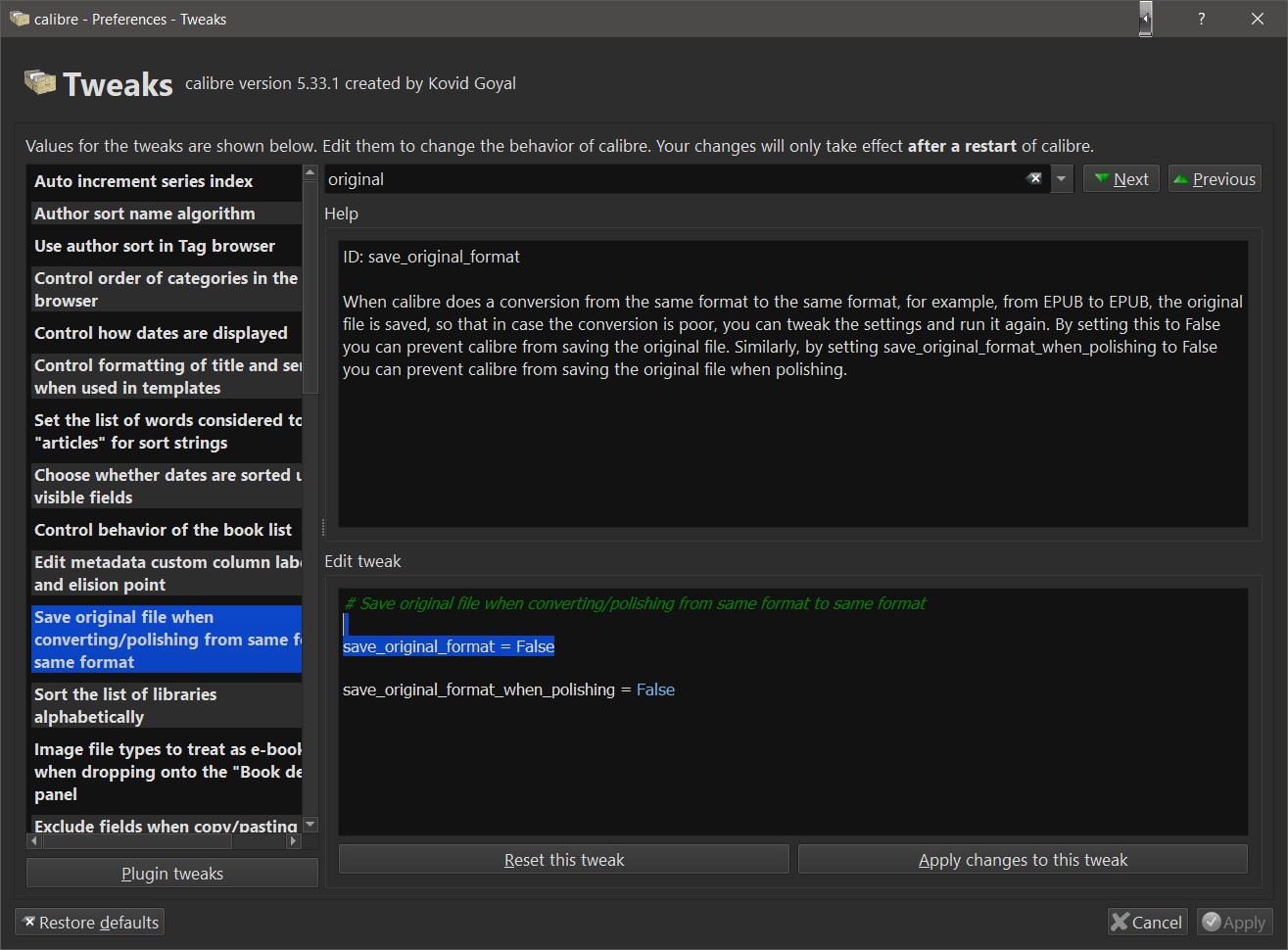Open Plugin tweaks
Image resolution: width=1288 pixels, height=950 pixels.
pos(172,874)
